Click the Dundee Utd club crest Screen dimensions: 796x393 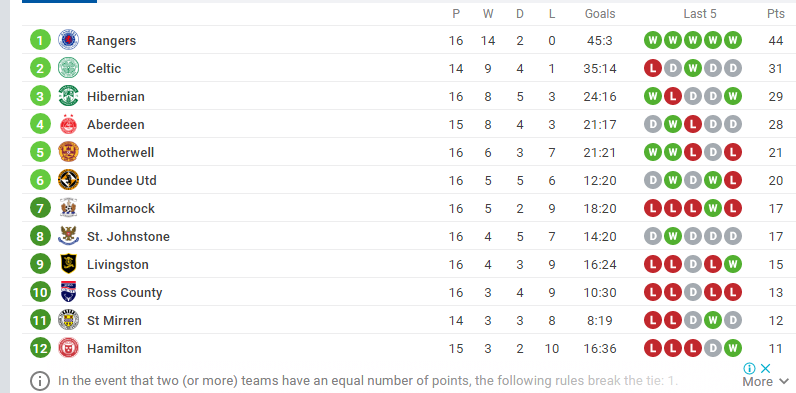click(x=69, y=180)
